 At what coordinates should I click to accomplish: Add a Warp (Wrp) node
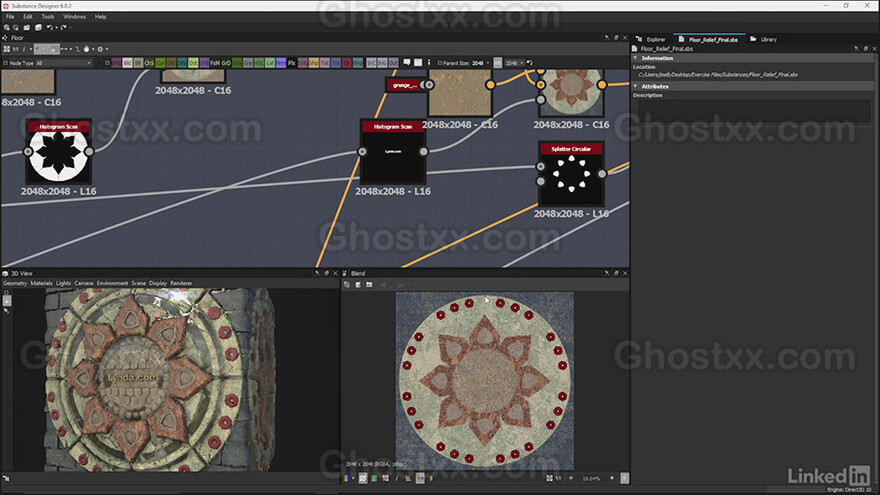[358, 63]
